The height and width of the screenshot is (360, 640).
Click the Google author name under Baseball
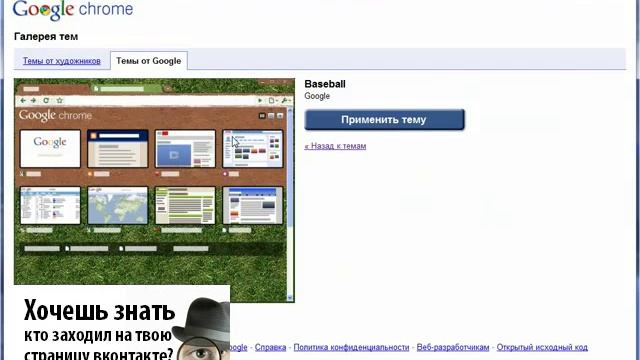pyautogui.click(x=317, y=96)
